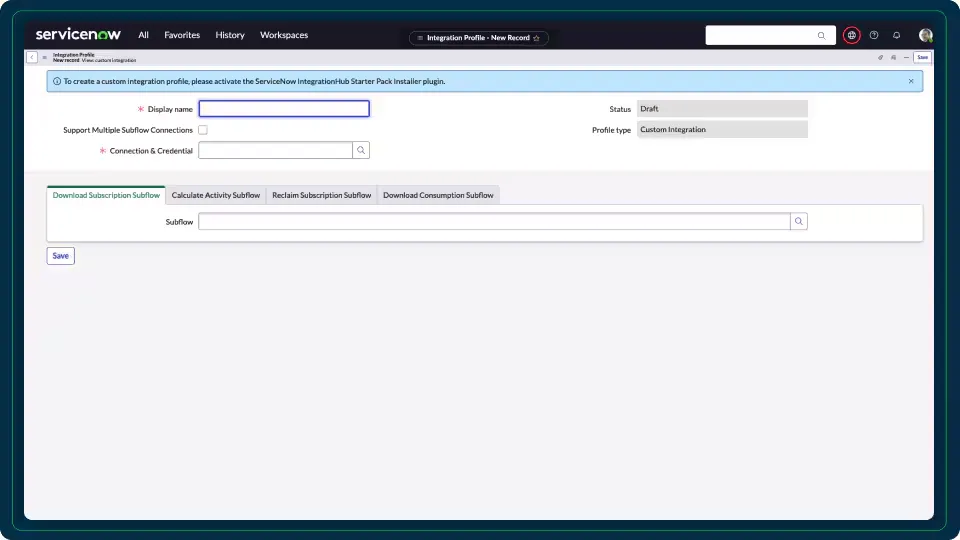Click the 'Support Multiple Subflow Connections' label
This screenshot has width=960, height=540.
click(x=128, y=130)
